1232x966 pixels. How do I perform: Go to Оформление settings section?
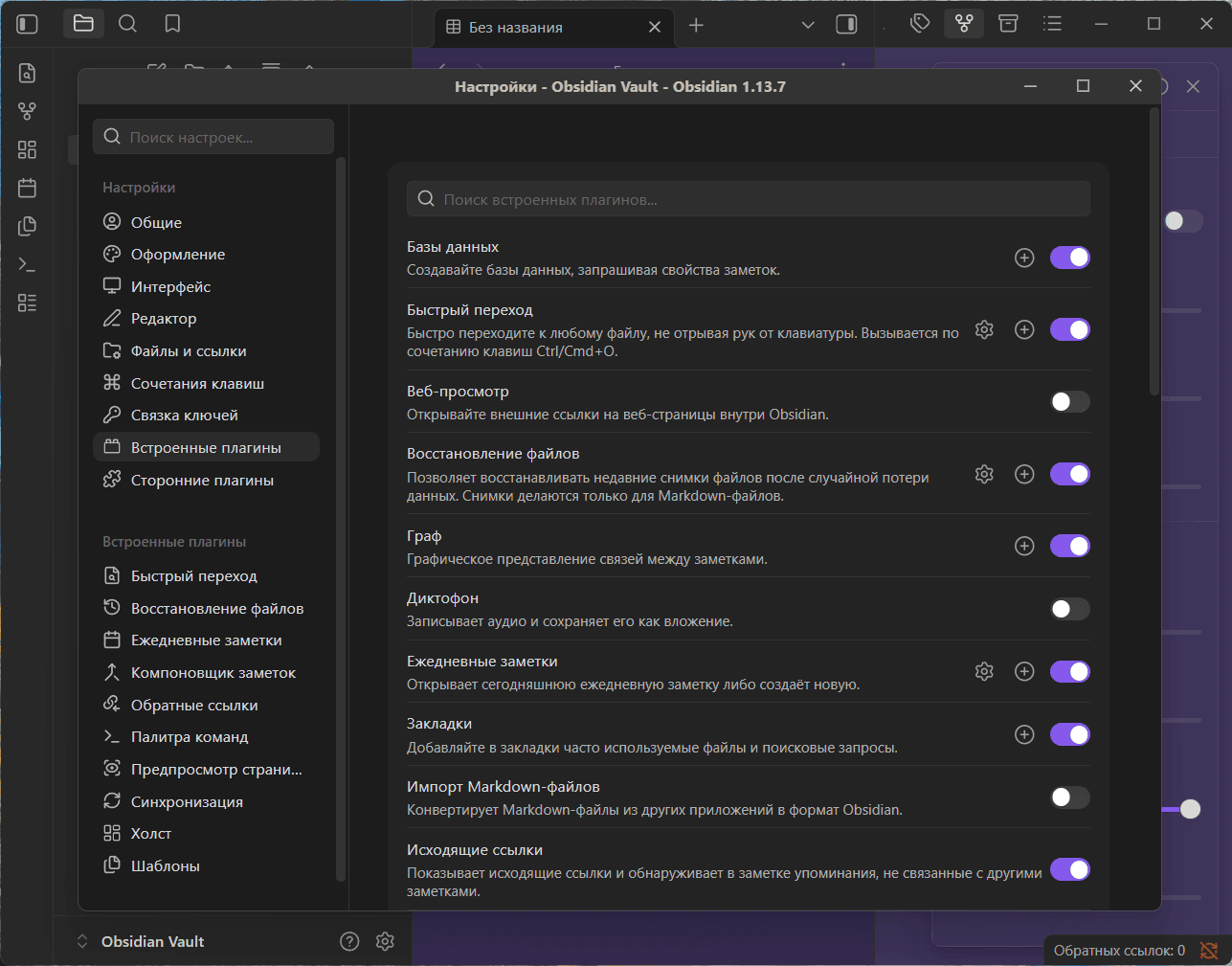point(206,255)
